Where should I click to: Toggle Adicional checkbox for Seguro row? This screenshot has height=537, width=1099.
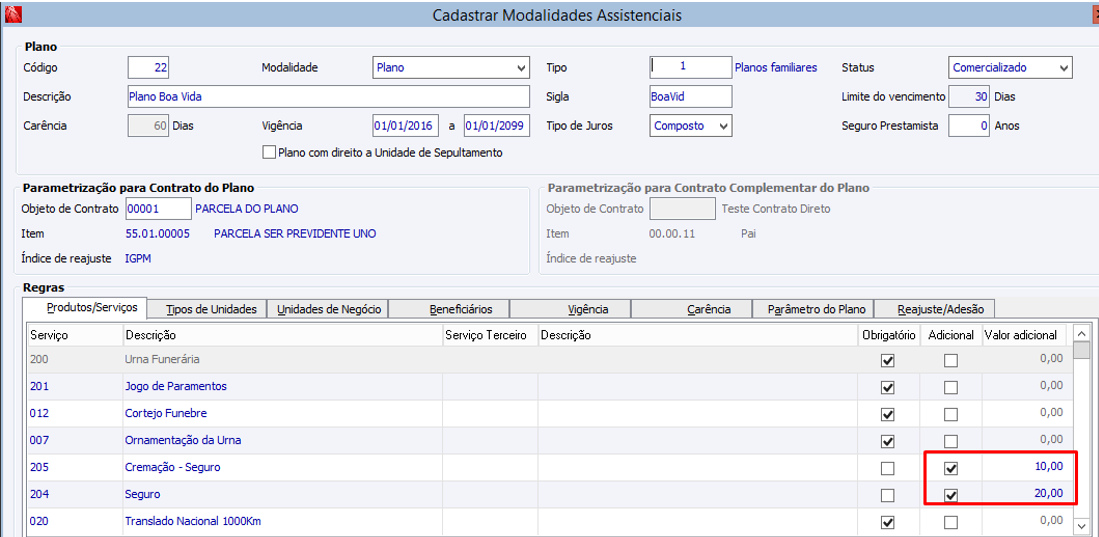(950, 495)
